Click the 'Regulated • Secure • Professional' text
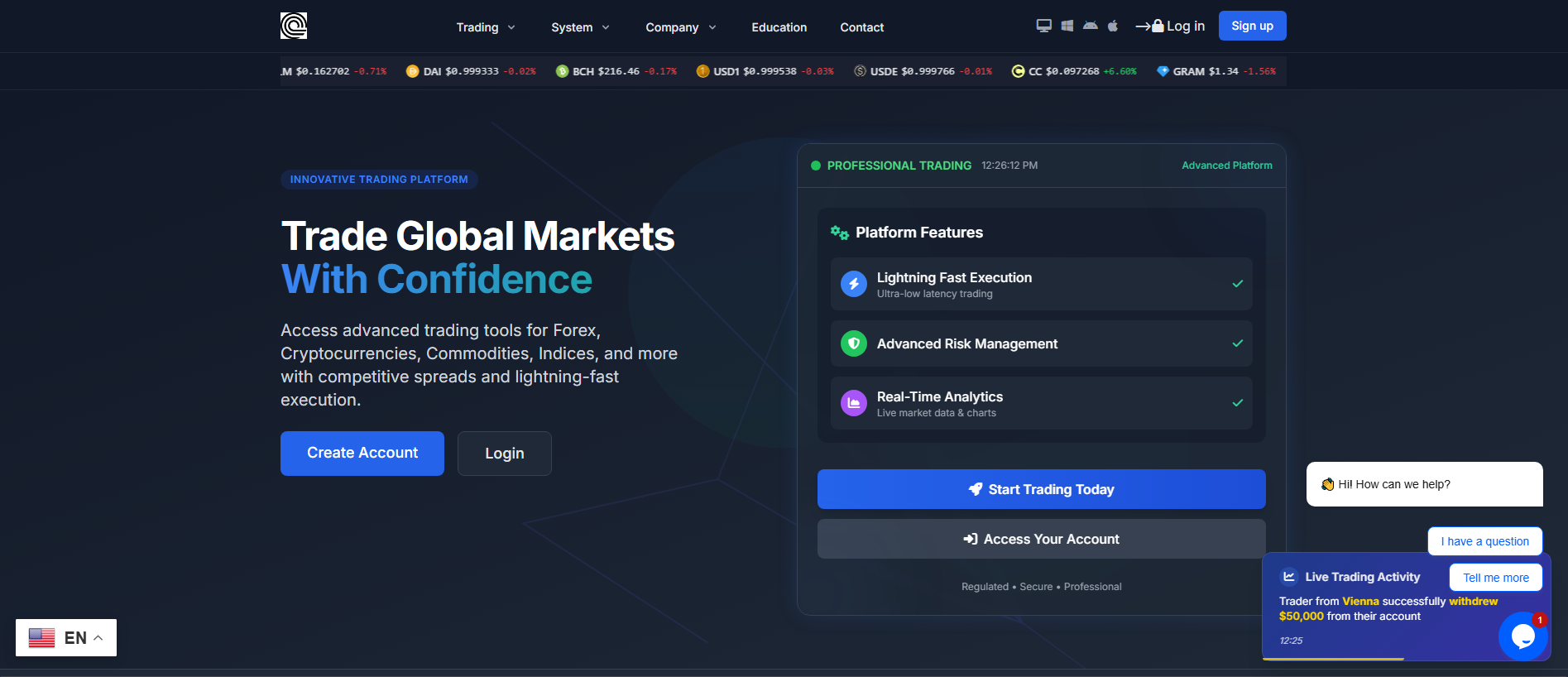The image size is (1568, 677). (1042, 587)
